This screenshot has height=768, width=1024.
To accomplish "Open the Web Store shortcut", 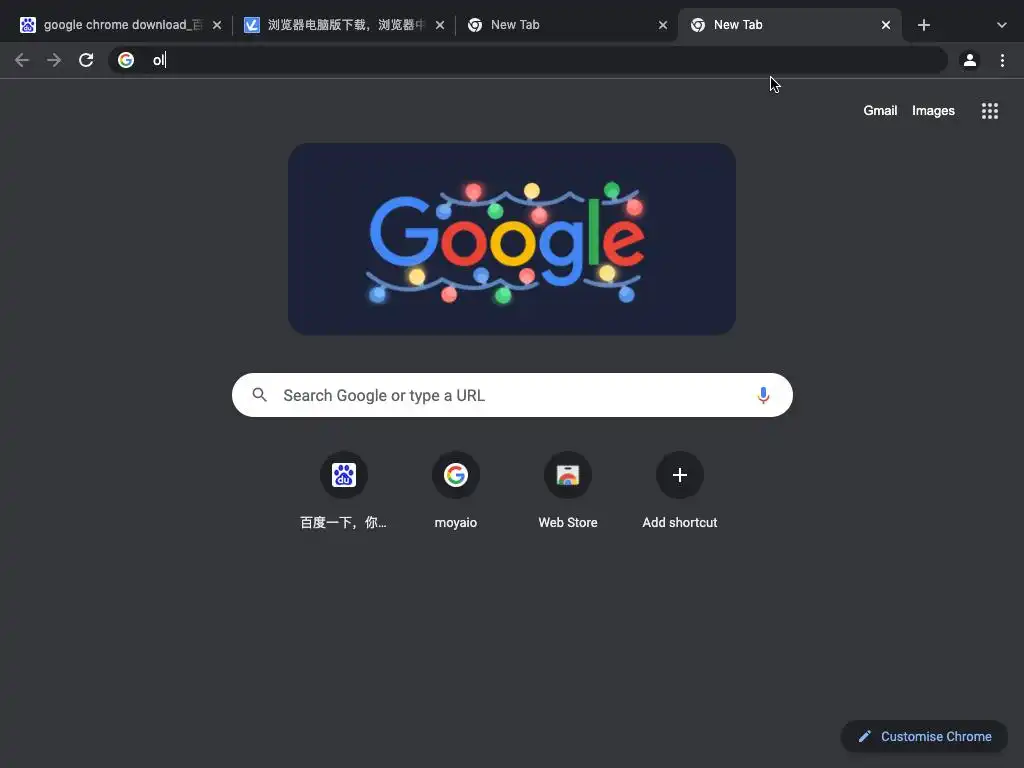I will coord(568,475).
